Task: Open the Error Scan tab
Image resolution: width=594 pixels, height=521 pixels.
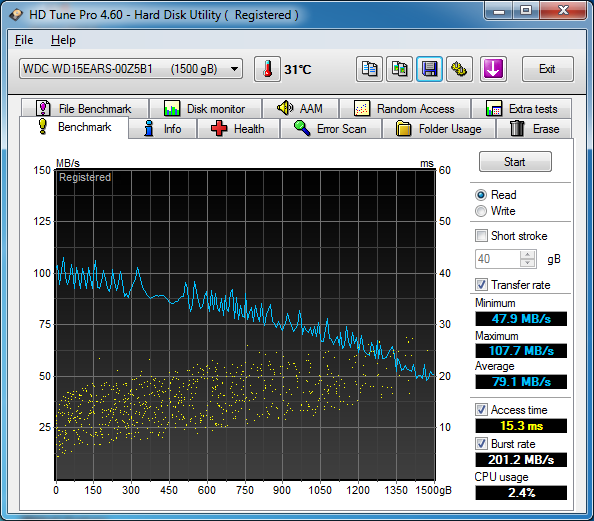Action: click(x=331, y=129)
